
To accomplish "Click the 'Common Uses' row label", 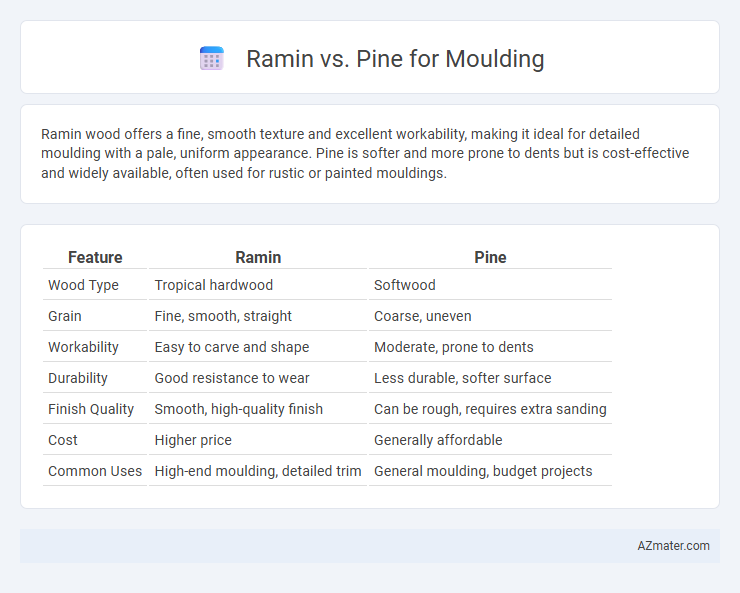I will pos(95,471).
